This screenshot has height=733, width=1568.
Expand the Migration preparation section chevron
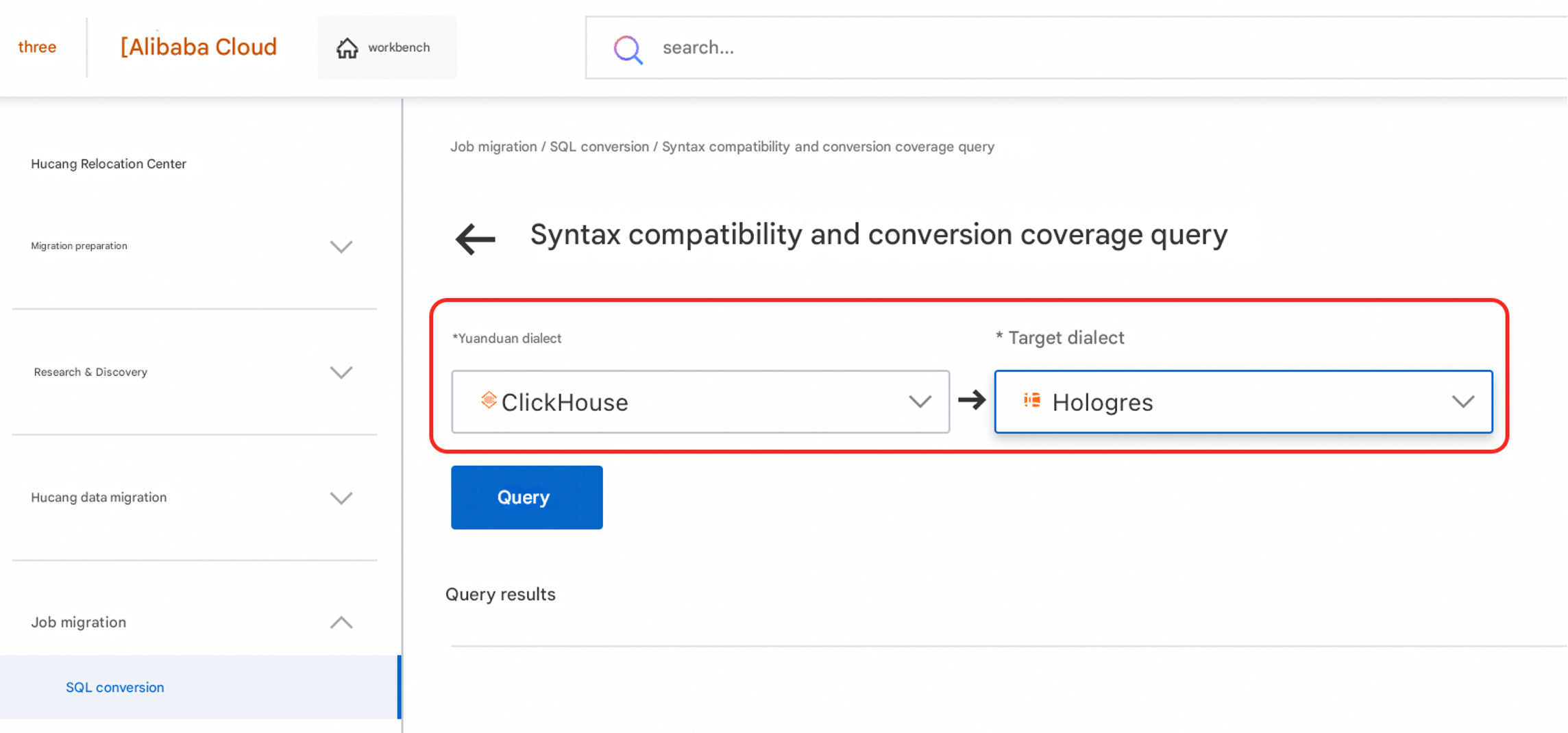click(341, 247)
